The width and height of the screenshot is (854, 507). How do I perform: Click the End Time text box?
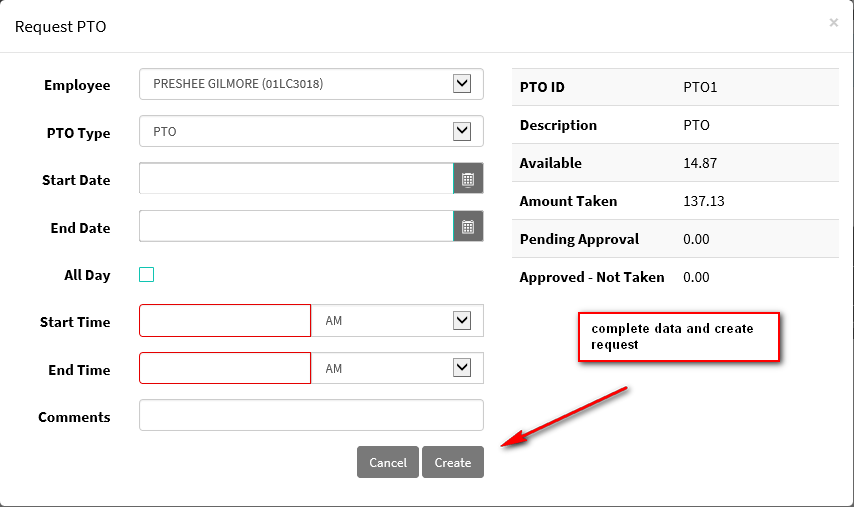coord(225,368)
